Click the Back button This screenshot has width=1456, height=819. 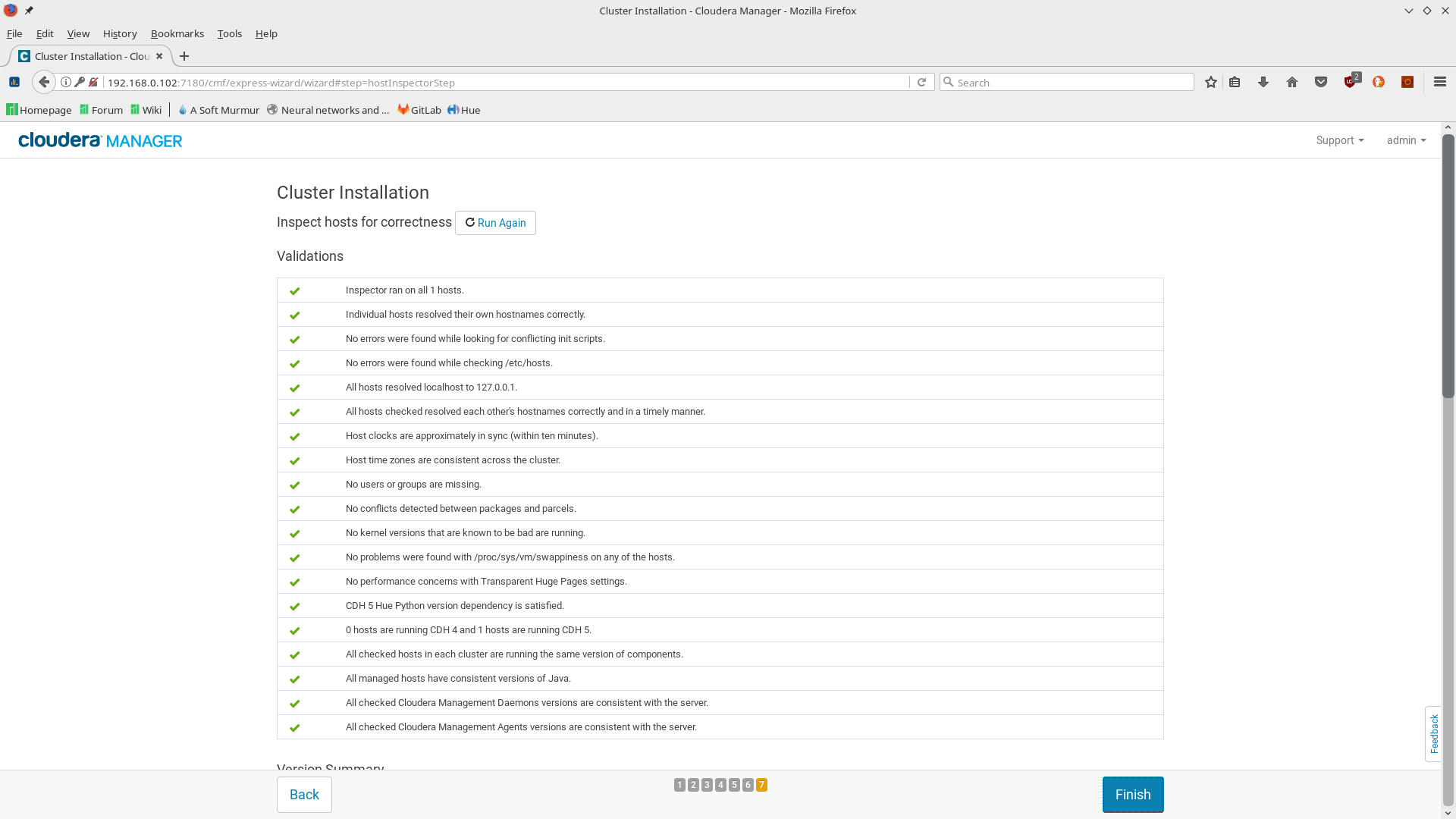[x=304, y=795]
